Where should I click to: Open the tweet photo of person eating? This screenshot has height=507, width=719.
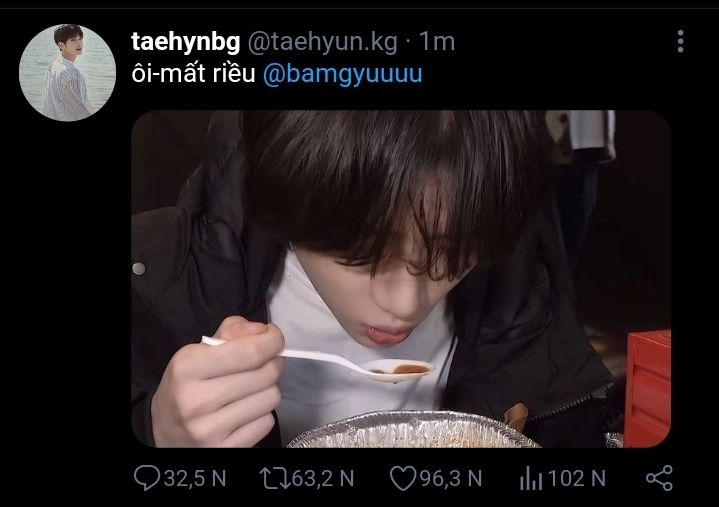pyautogui.click(x=400, y=200)
